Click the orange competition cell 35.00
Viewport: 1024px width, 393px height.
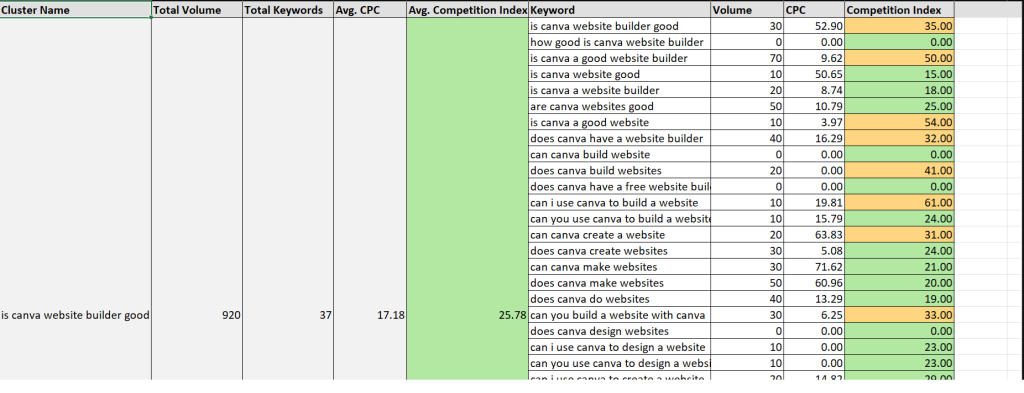click(899, 26)
